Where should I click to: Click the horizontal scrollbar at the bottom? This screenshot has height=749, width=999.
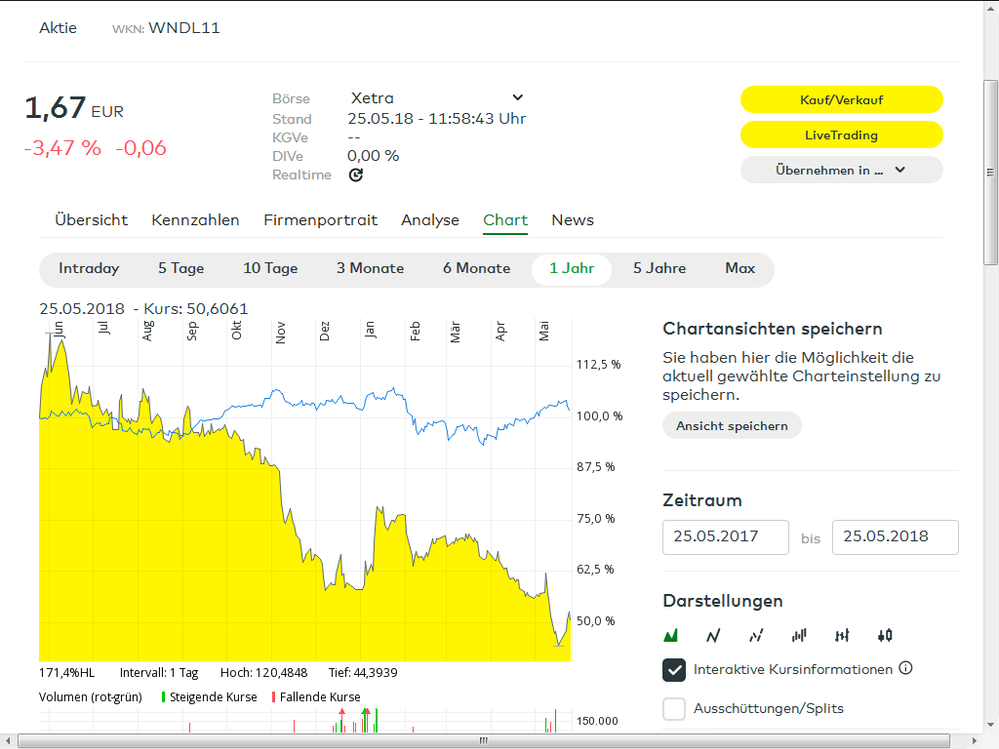pyautogui.click(x=483, y=741)
